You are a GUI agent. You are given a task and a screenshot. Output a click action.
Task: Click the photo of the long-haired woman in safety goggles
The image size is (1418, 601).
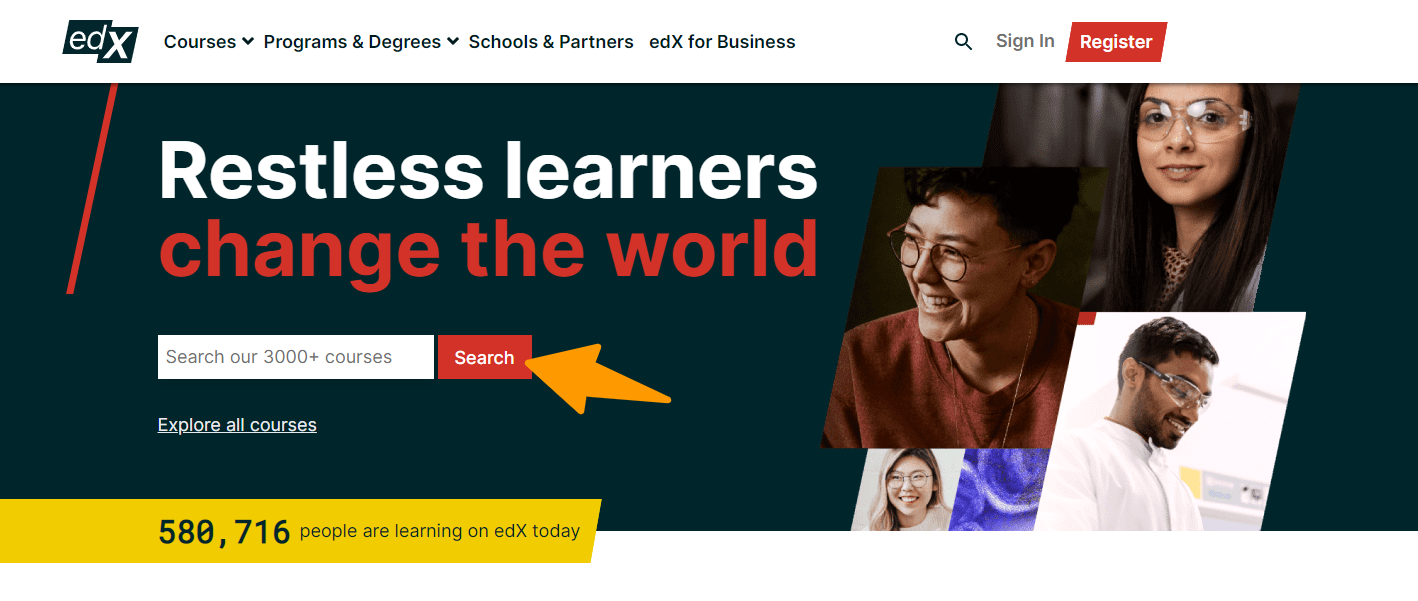pos(1190,180)
